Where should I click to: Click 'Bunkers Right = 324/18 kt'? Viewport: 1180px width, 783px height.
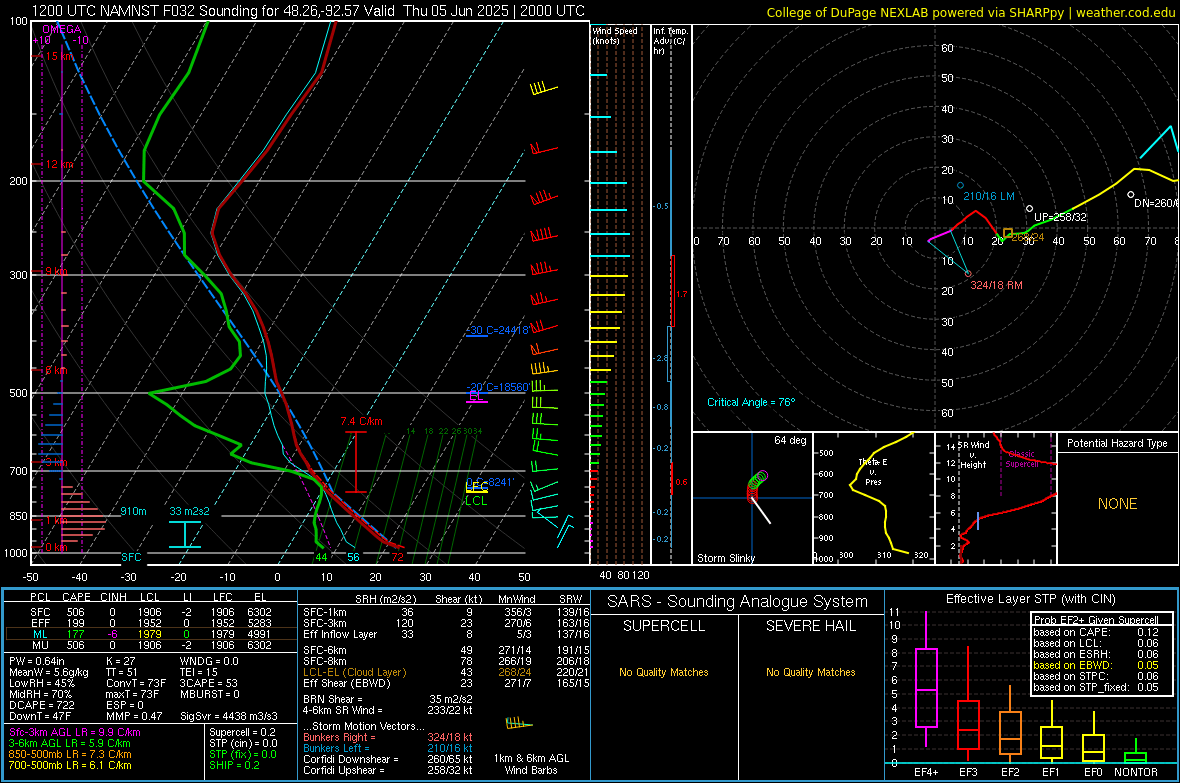[x=388, y=737]
